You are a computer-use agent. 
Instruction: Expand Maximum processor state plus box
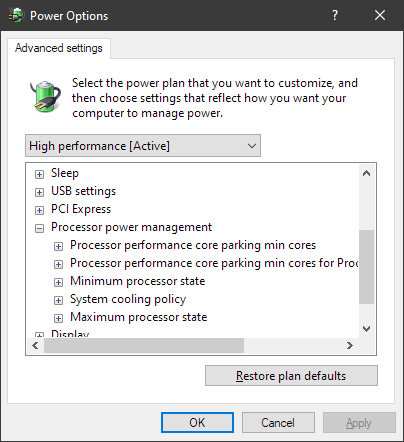[x=58, y=318]
